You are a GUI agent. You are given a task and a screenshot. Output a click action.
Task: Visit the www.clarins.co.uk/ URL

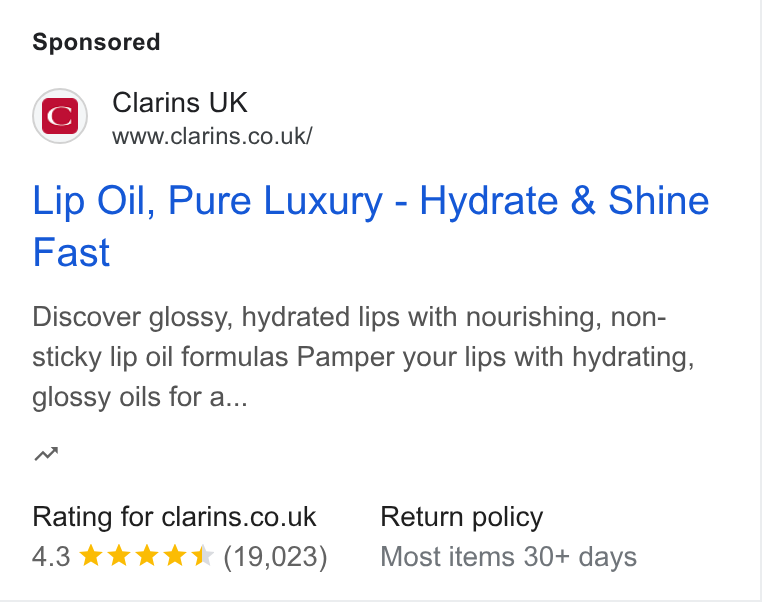tap(212, 136)
